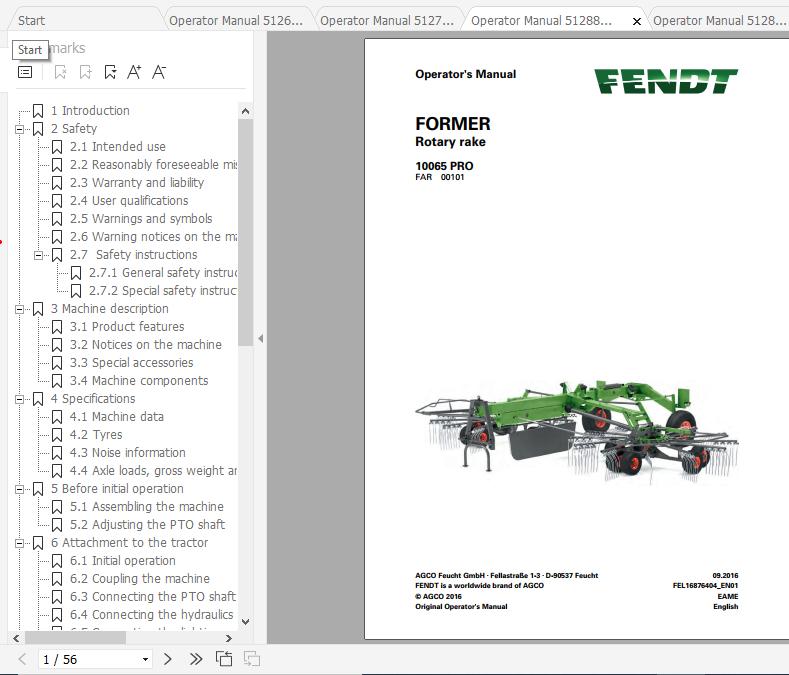The image size is (789, 675).
Task: Open bookmark 6.1 Initial operation
Action: coord(123,561)
